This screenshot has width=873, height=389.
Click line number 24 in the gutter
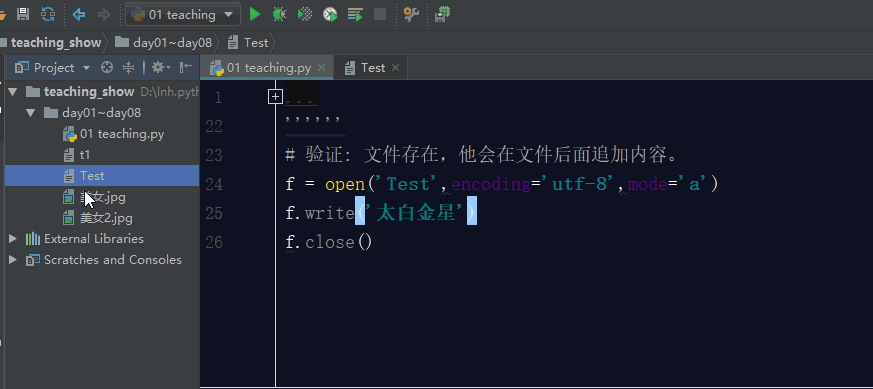(x=214, y=184)
